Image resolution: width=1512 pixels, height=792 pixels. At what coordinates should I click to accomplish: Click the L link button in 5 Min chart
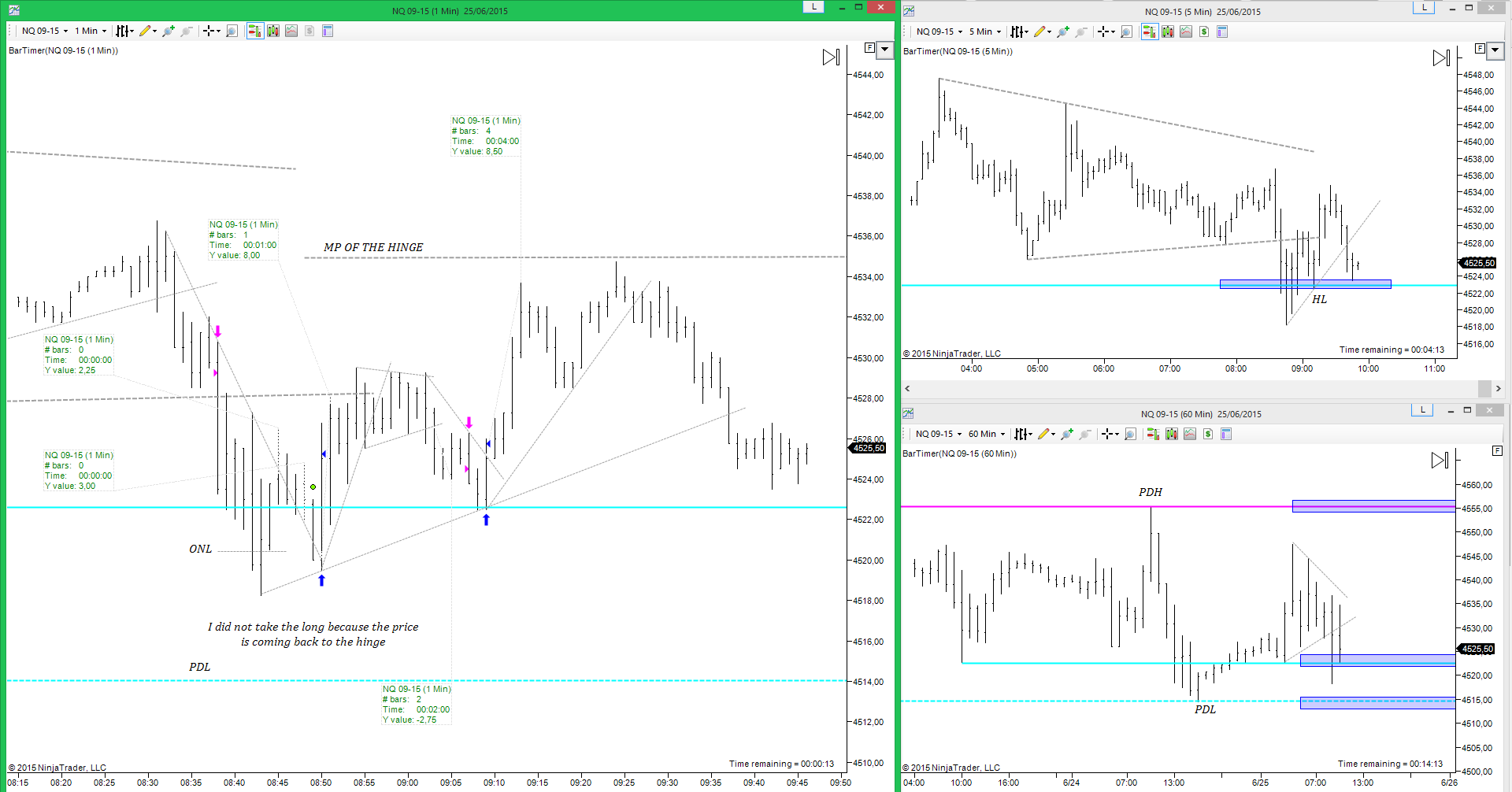pos(1424,7)
